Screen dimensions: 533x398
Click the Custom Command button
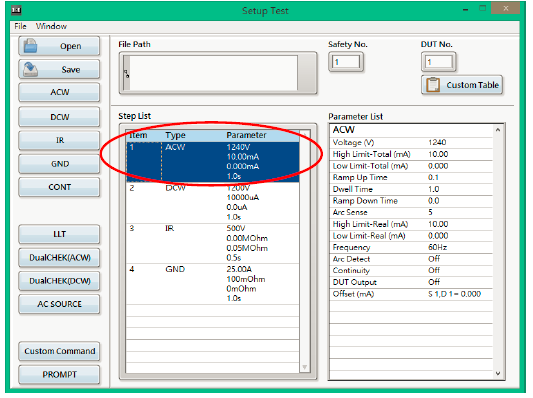click(x=59, y=351)
